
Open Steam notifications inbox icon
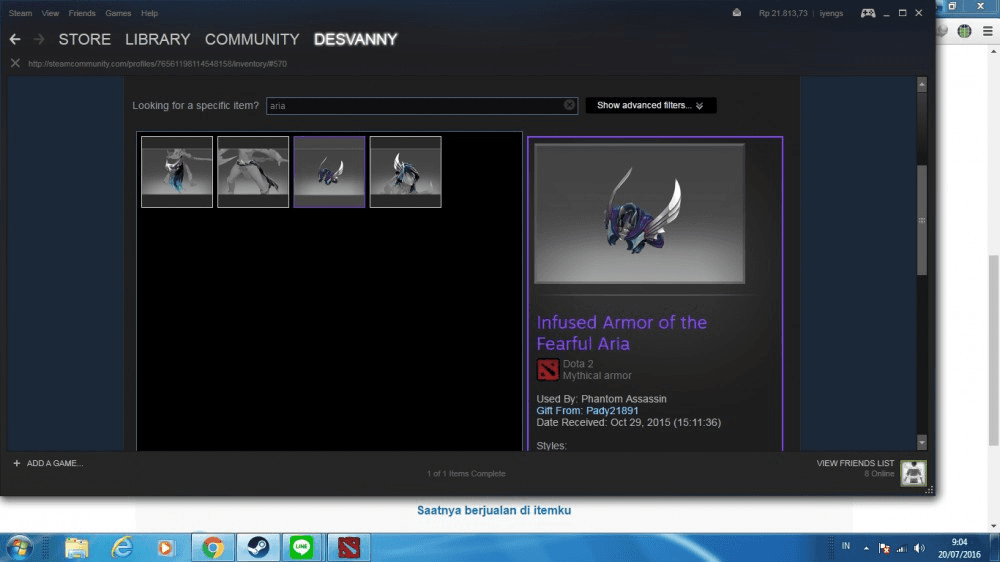[737, 13]
